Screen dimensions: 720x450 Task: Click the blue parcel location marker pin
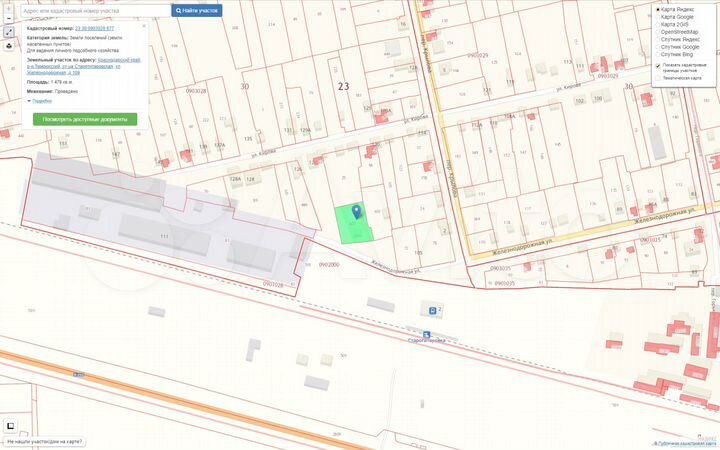(x=356, y=211)
